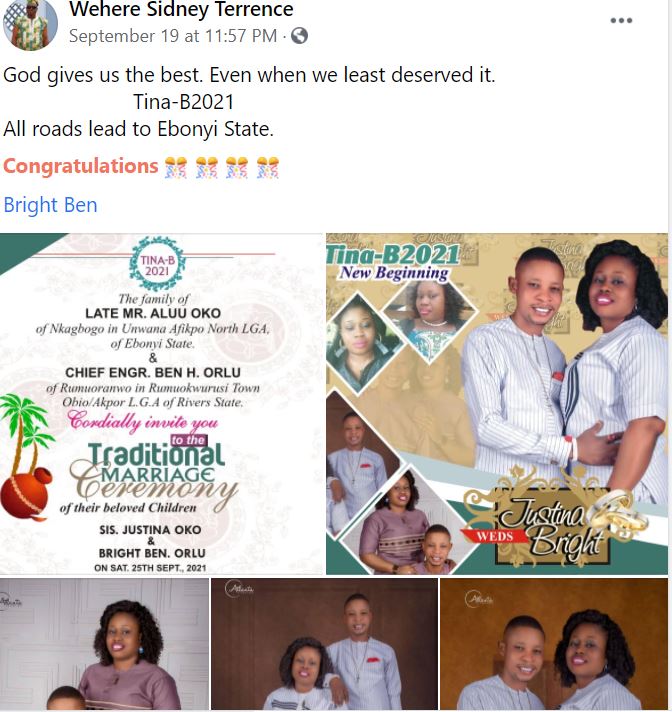Open the middle couple photo on brown backdrop
Screen dimensions: 672x712
point(324,644)
